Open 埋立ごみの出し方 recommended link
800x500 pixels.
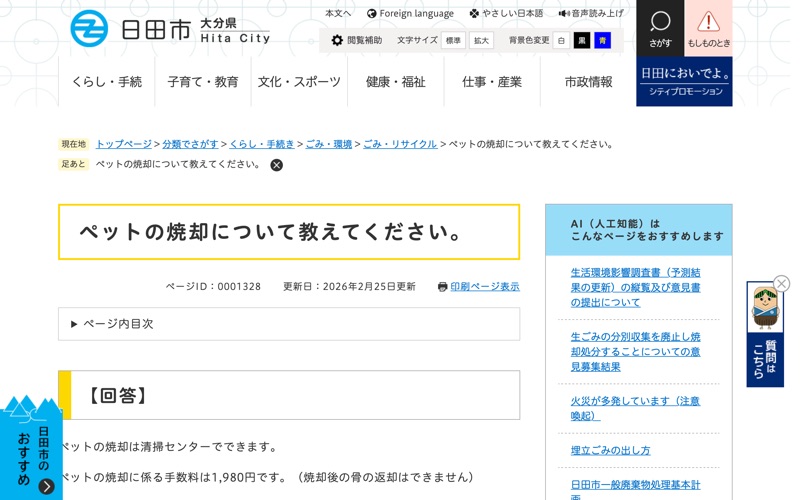pos(610,451)
